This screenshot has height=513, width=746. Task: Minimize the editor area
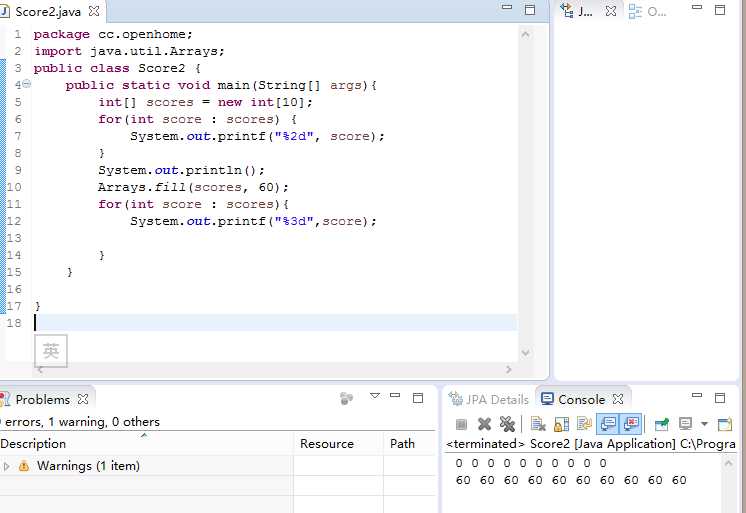[x=507, y=7]
